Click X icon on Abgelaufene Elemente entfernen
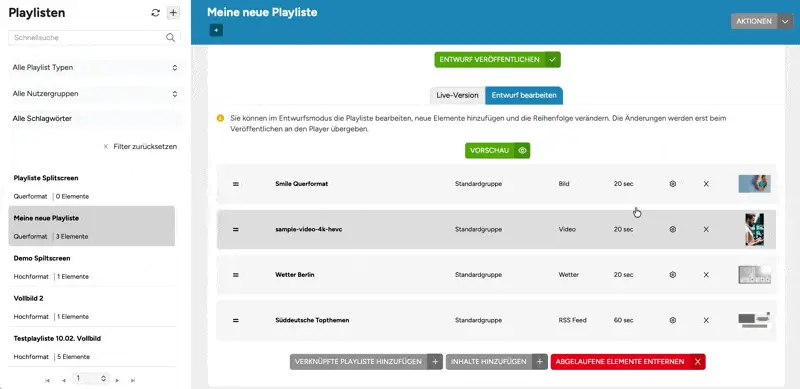Screen dimensions: 800x389 (x=697, y=361)
